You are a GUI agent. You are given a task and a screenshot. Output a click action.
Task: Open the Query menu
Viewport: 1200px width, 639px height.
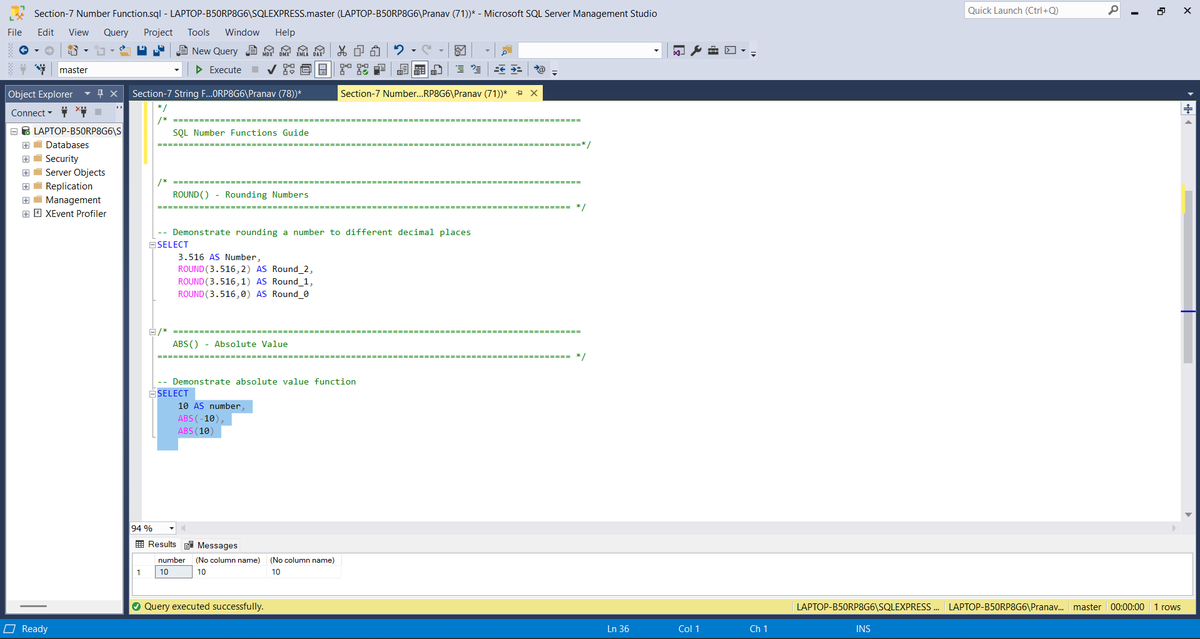coord(115,31)
